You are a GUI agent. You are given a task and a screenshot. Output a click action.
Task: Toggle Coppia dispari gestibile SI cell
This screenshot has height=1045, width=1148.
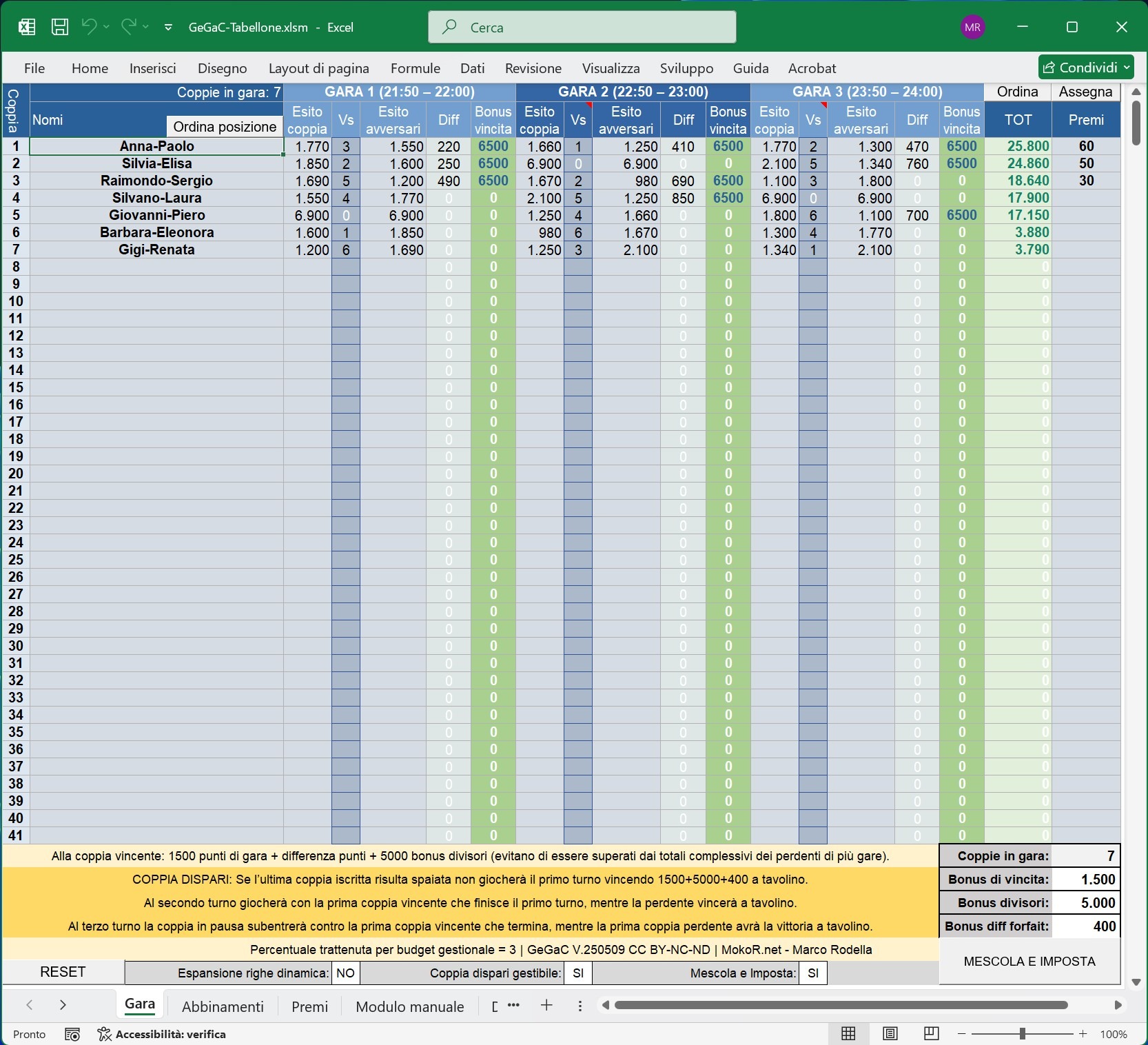pos(578,973)
